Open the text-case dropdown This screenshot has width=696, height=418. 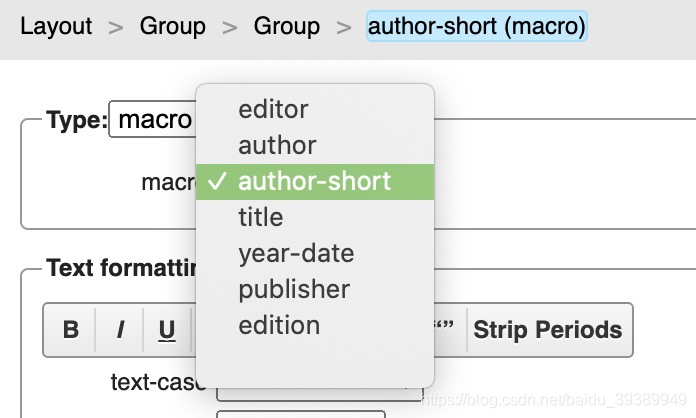(x=320, y=394)
